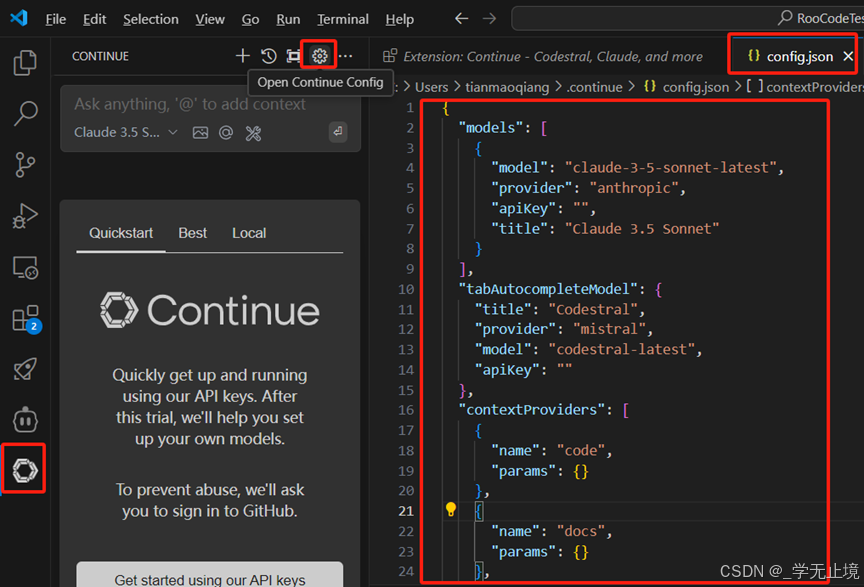This screenshot has height=587, width=864.
Task: Open the Search view in activity bar
Action: click(x=25, y=113)
